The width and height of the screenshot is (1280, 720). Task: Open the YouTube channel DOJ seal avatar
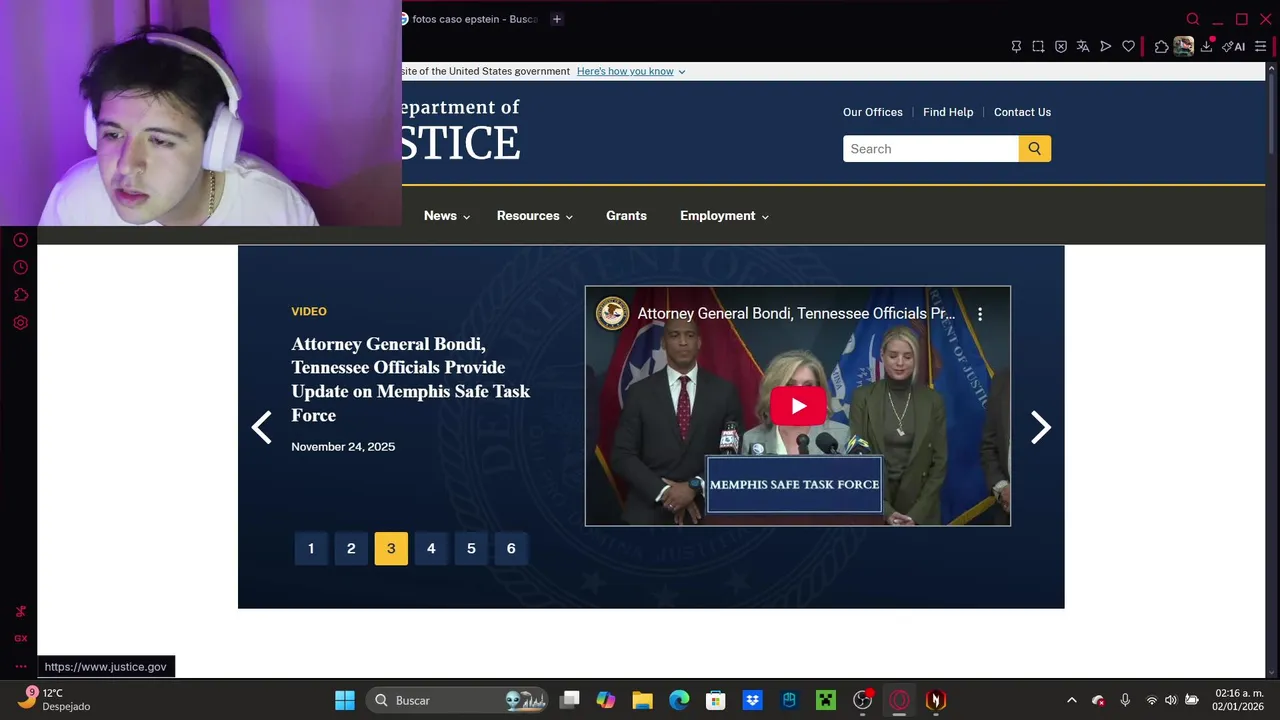612,313
